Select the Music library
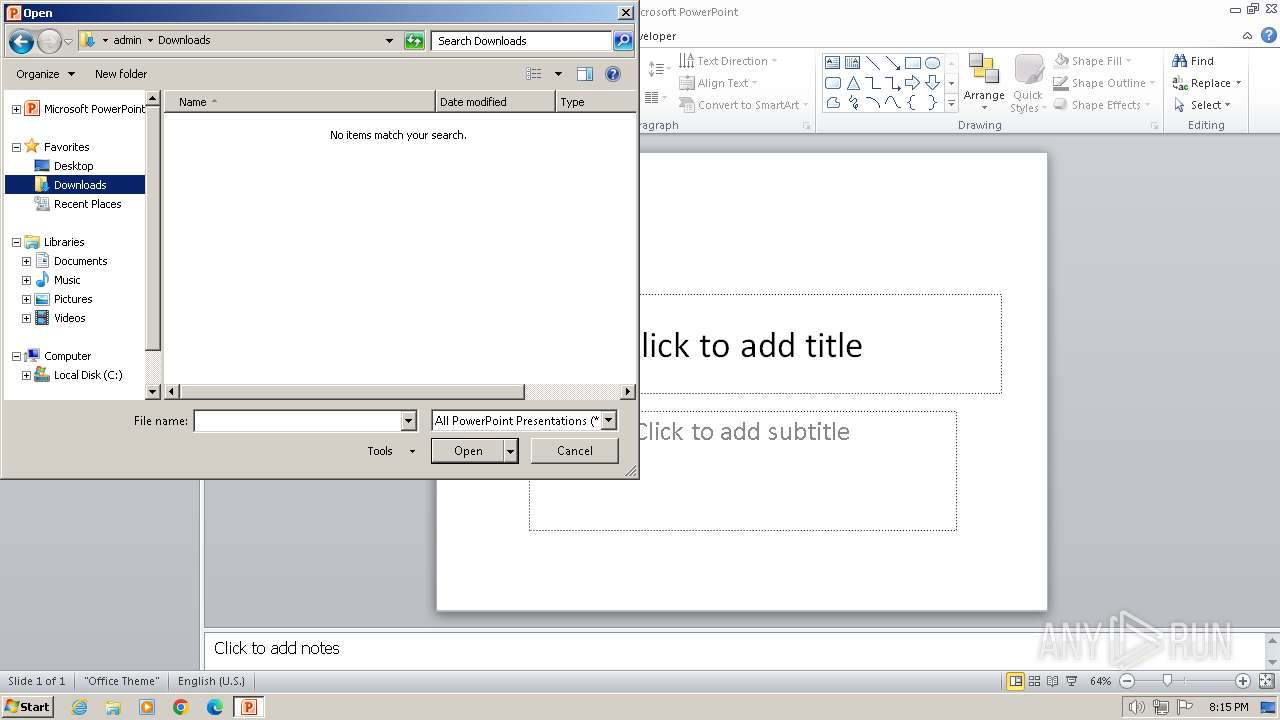 [x=67, y=280]
